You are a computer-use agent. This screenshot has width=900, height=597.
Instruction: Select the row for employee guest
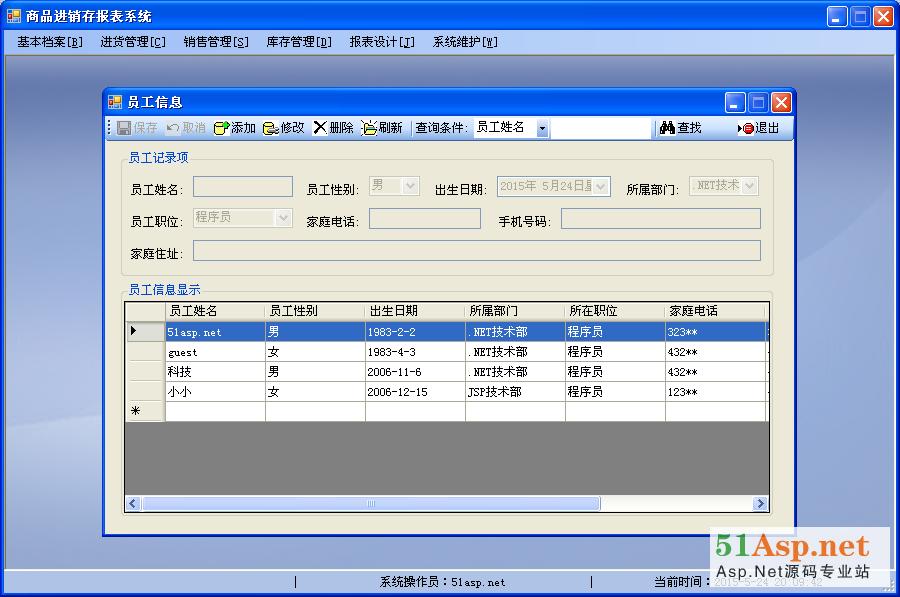point(215,352)
